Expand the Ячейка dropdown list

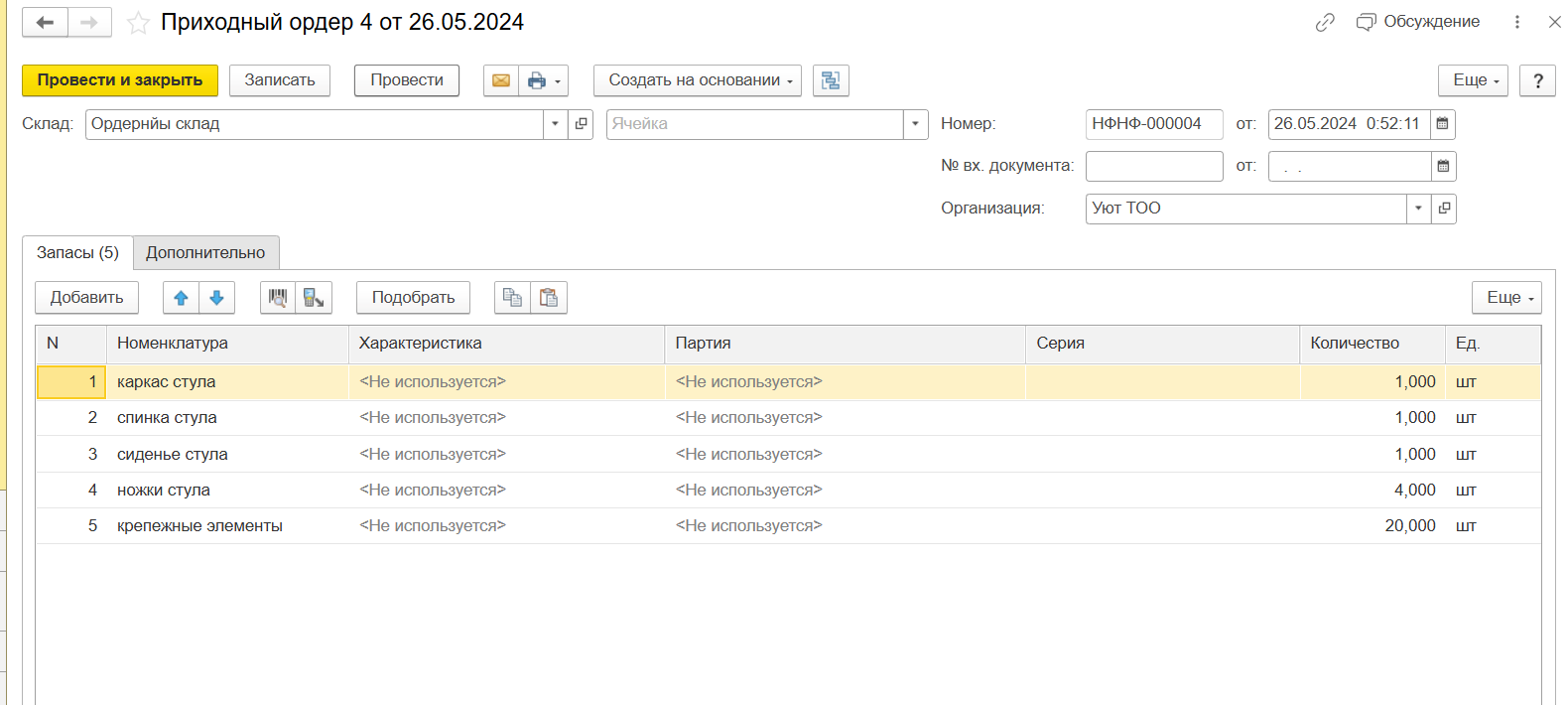point(915,124)
